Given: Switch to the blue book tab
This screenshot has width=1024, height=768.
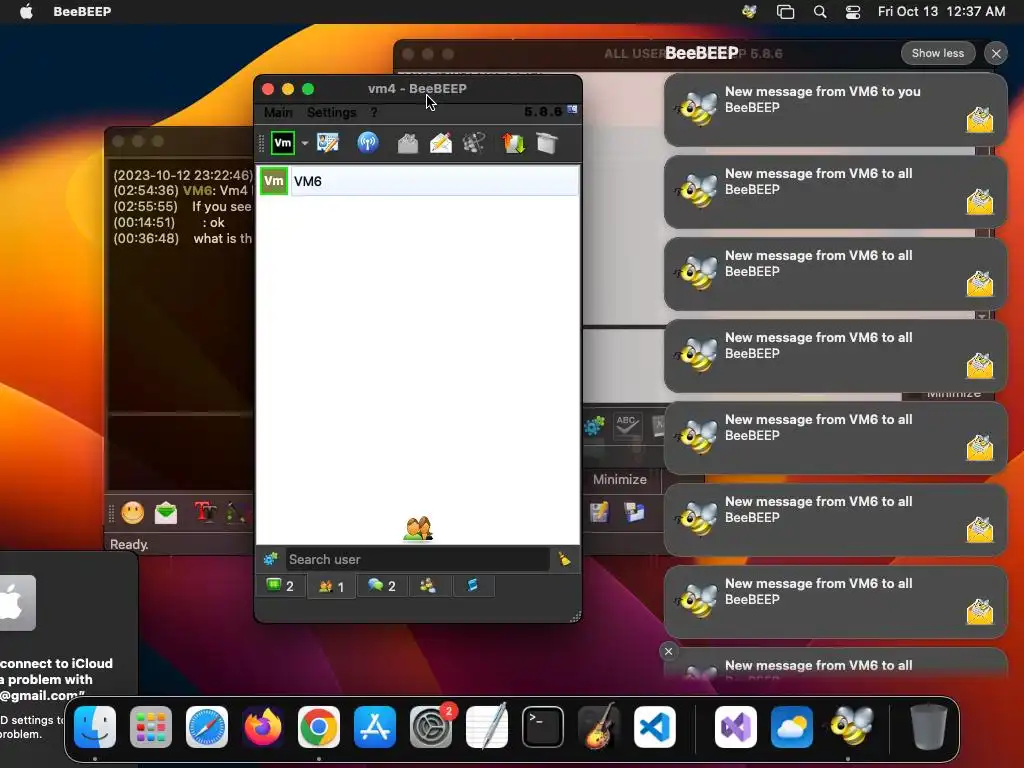Looking at the screenshot, I should (473, 586).
